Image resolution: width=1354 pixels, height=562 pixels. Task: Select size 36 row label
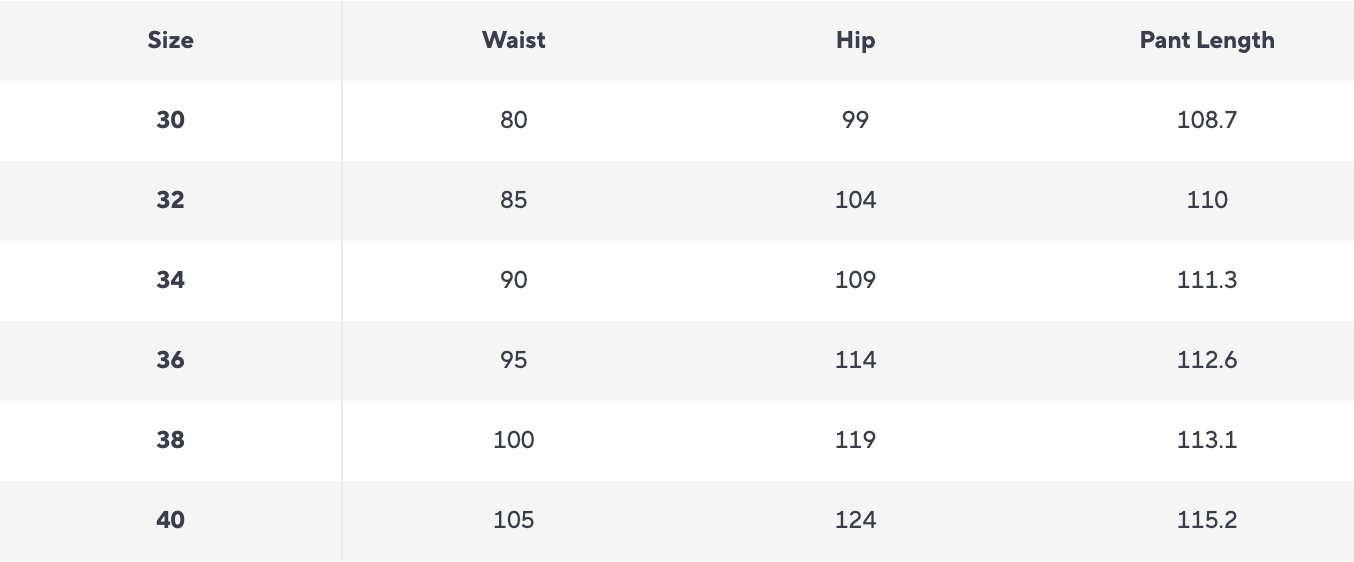[170, 360]
